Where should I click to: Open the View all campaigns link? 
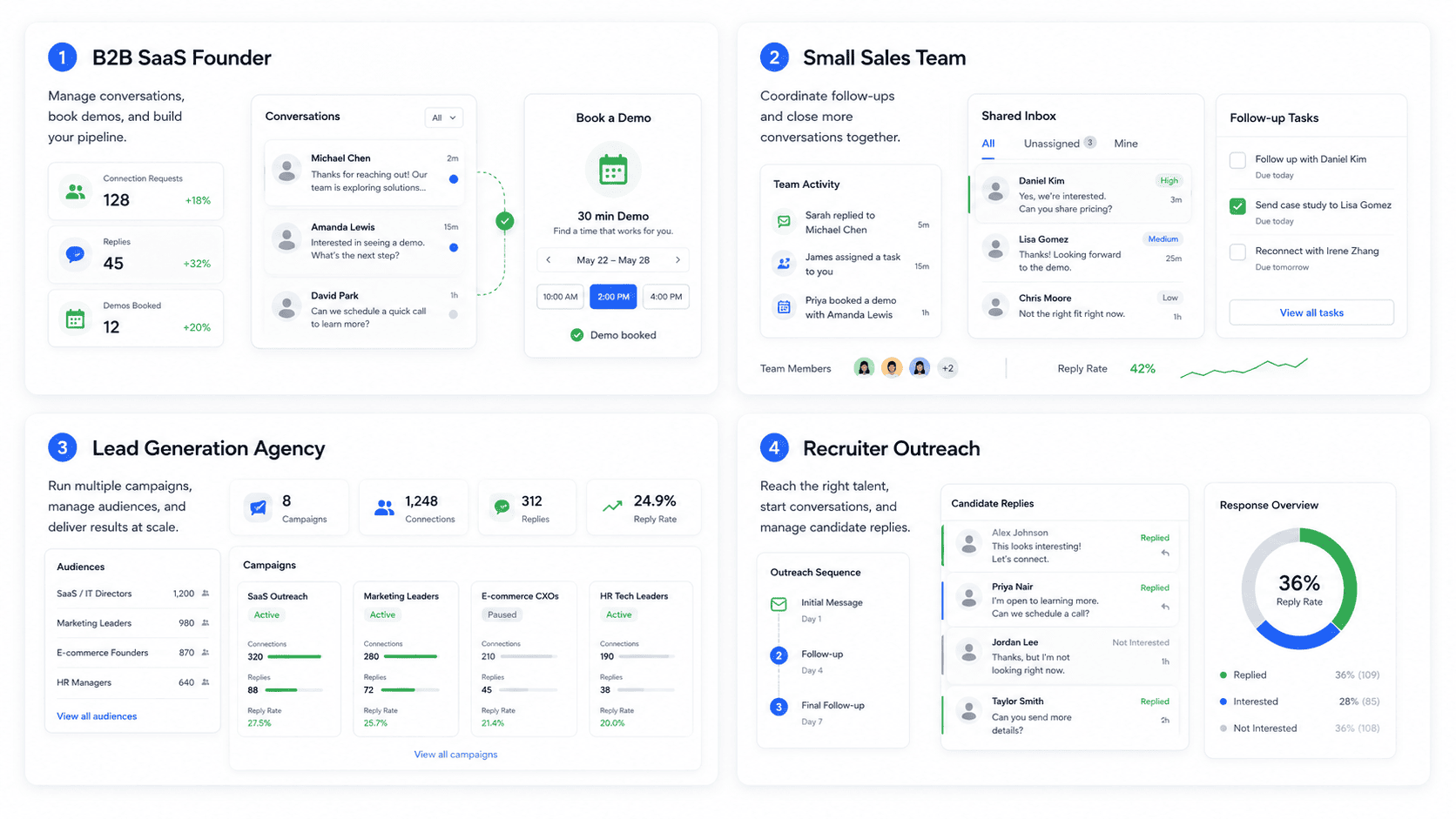pyautogui.click(x=455, y=755)
